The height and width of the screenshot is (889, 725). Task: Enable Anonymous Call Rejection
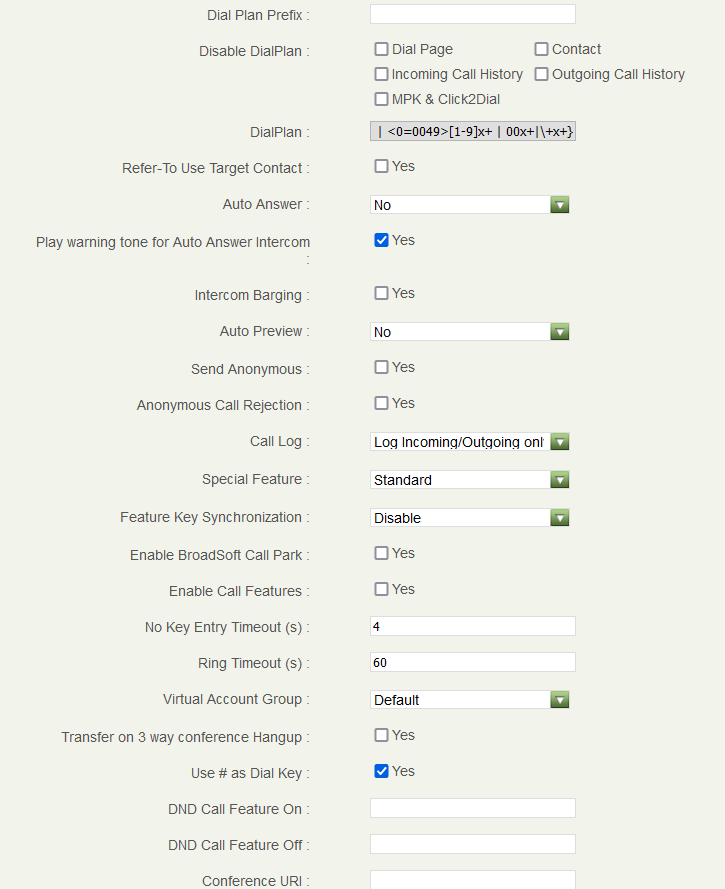381,402
